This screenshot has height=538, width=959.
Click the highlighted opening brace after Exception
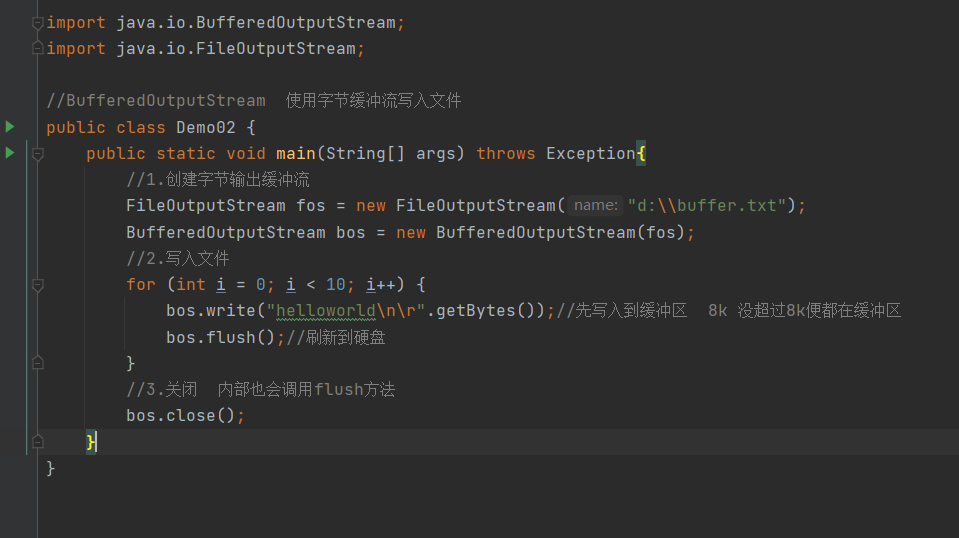point(641,153)
